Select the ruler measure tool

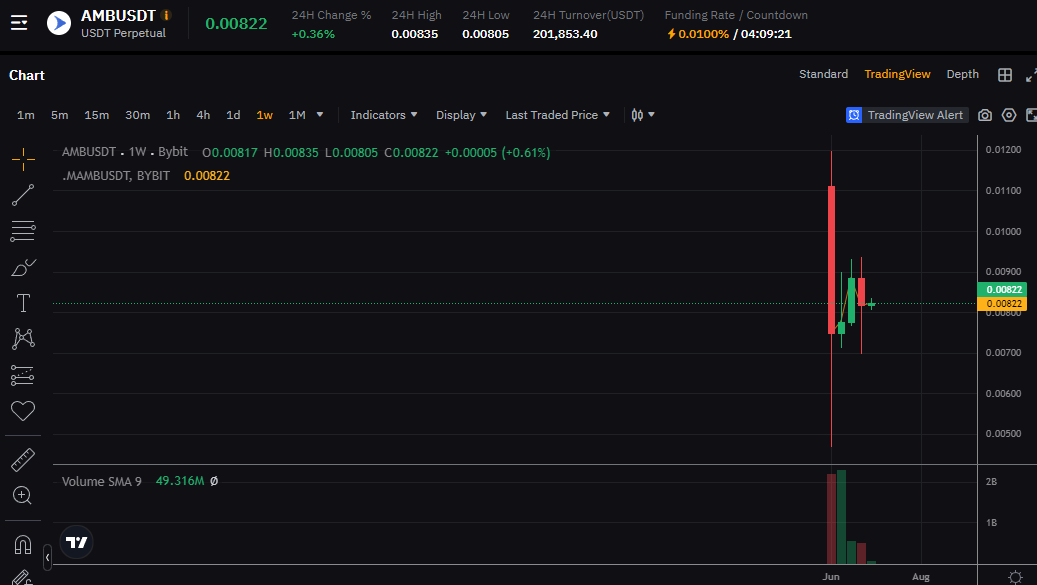(x=23, y=459)
